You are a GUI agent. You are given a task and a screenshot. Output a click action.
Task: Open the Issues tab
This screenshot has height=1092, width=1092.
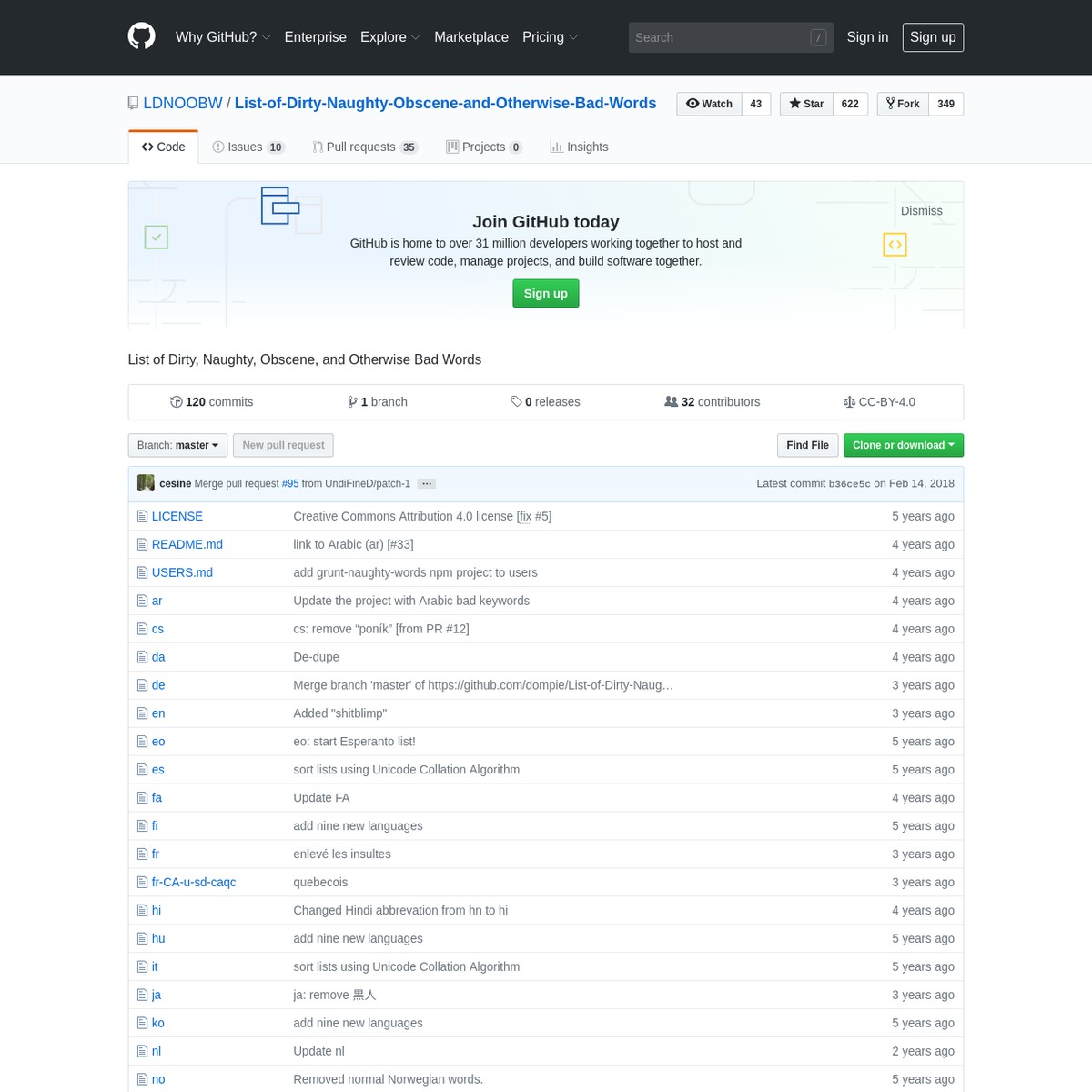[248, 147]
